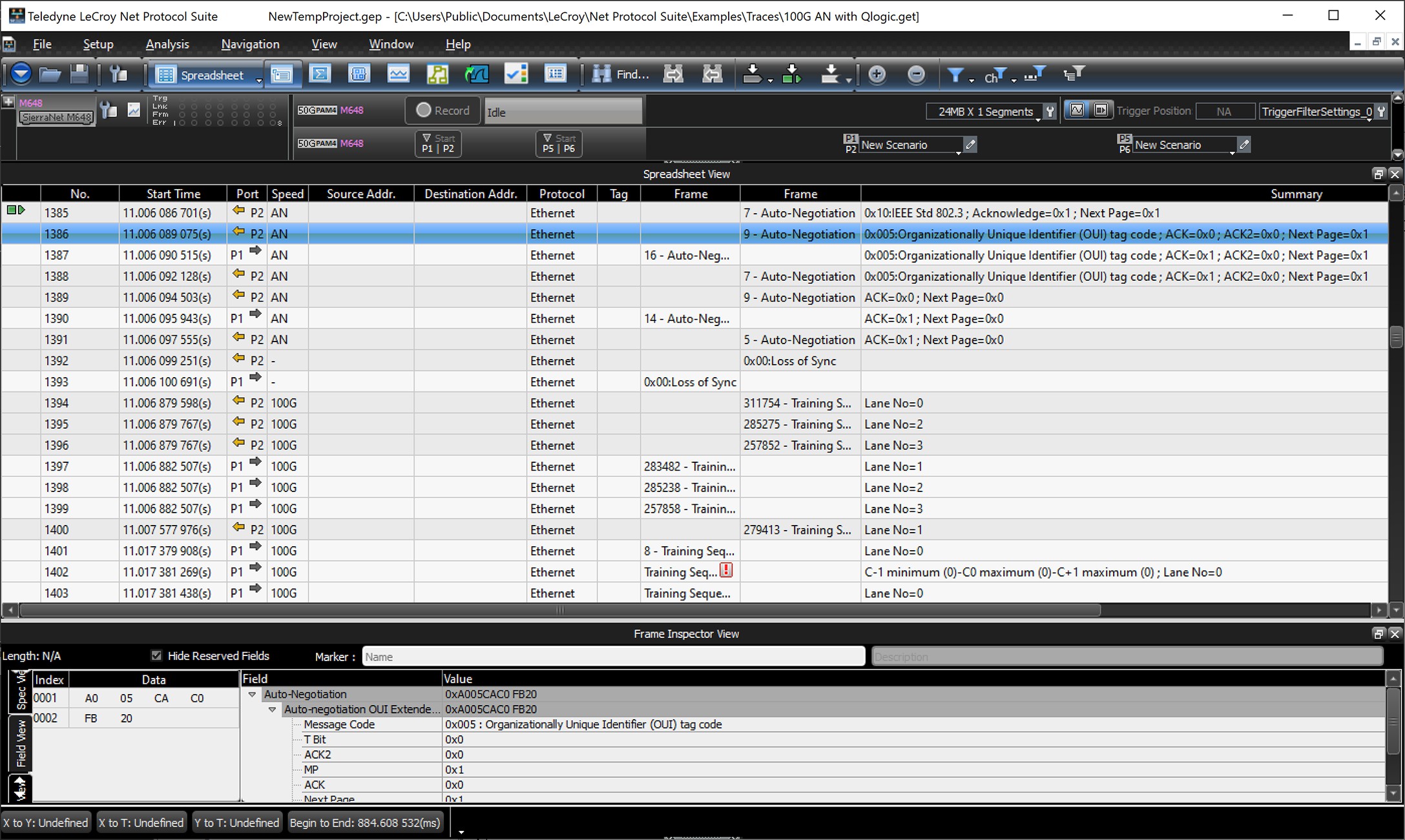Click the Save disk icon
Screen dimensions: 1405x840
[x=79, y=74]
